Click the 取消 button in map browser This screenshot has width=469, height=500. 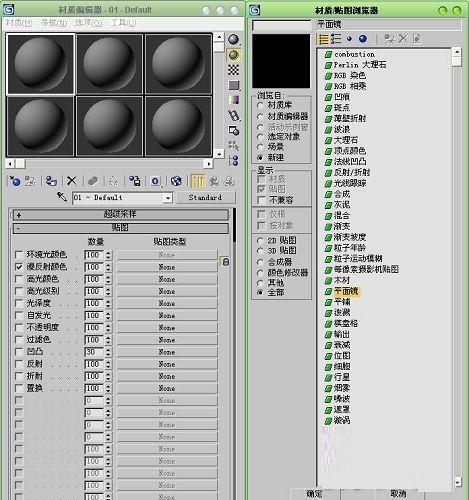[398, 494]
